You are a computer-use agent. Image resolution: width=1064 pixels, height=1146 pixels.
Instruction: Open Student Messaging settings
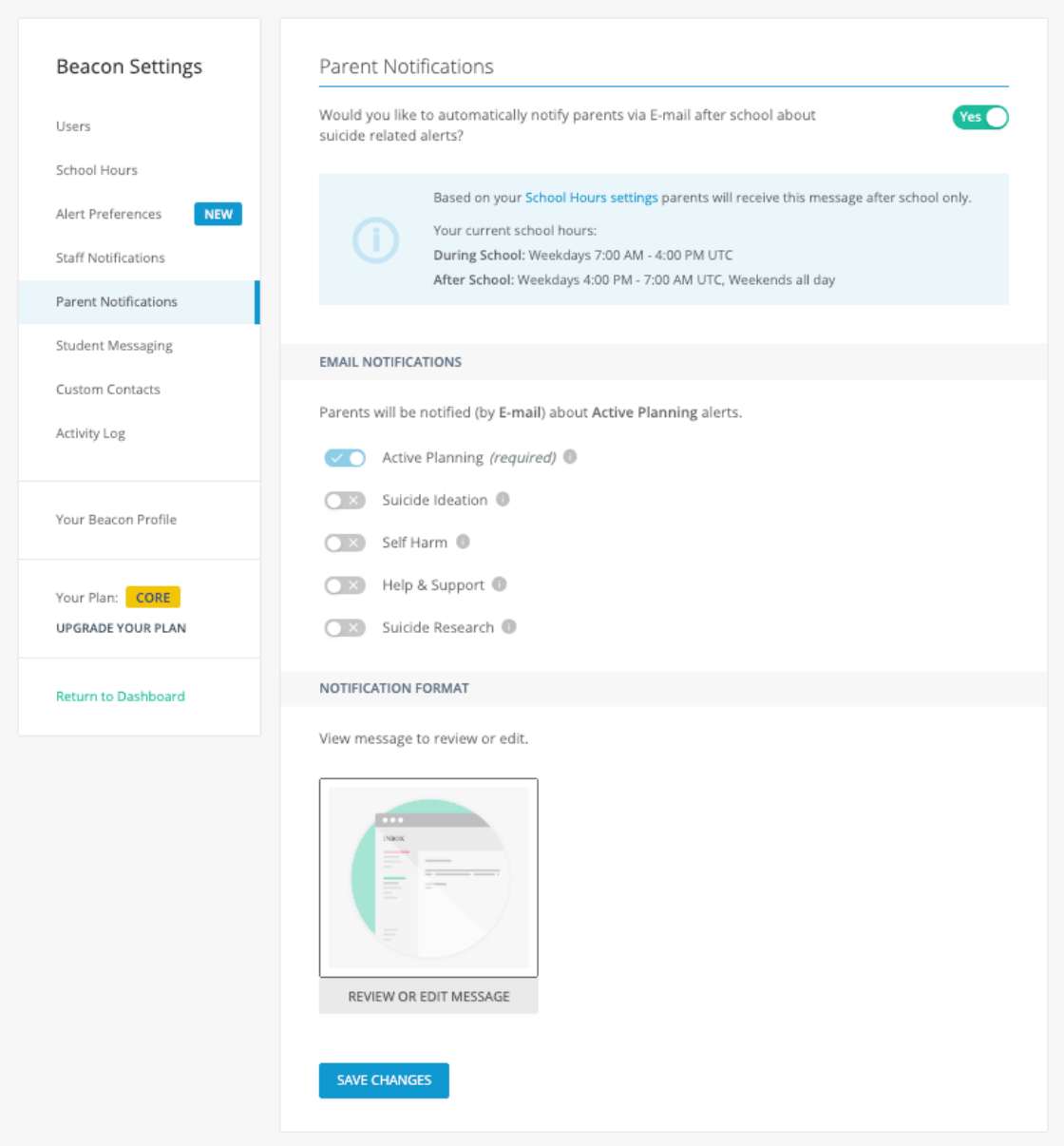(x=114, y=346)
